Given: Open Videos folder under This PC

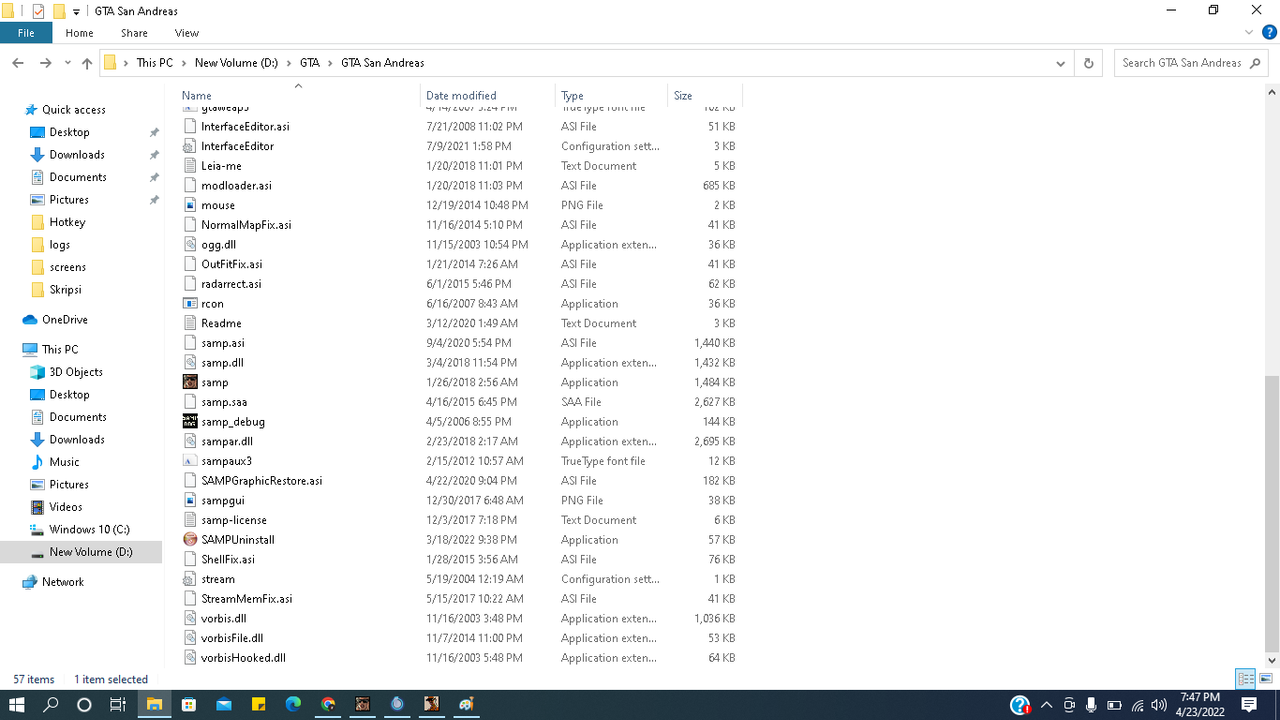Looking at the screenshot, I should pyautogui.click(x=66, y=507).
